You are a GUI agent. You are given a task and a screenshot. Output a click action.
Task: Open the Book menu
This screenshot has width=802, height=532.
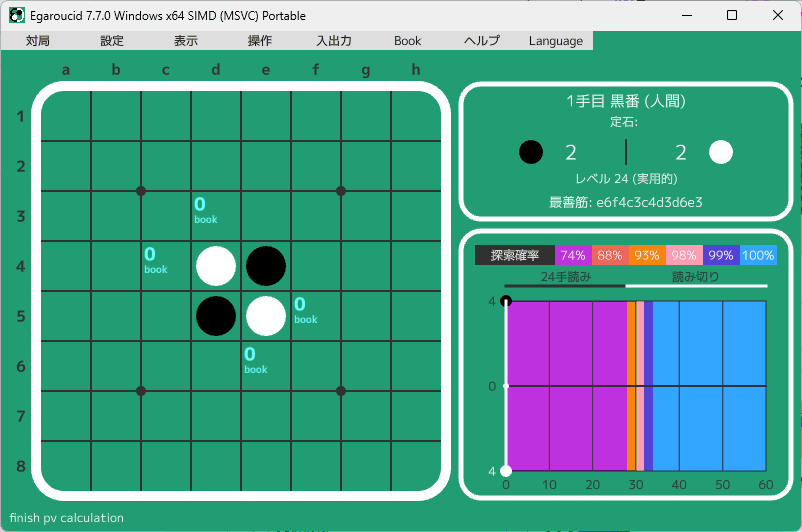click(407, 41)
